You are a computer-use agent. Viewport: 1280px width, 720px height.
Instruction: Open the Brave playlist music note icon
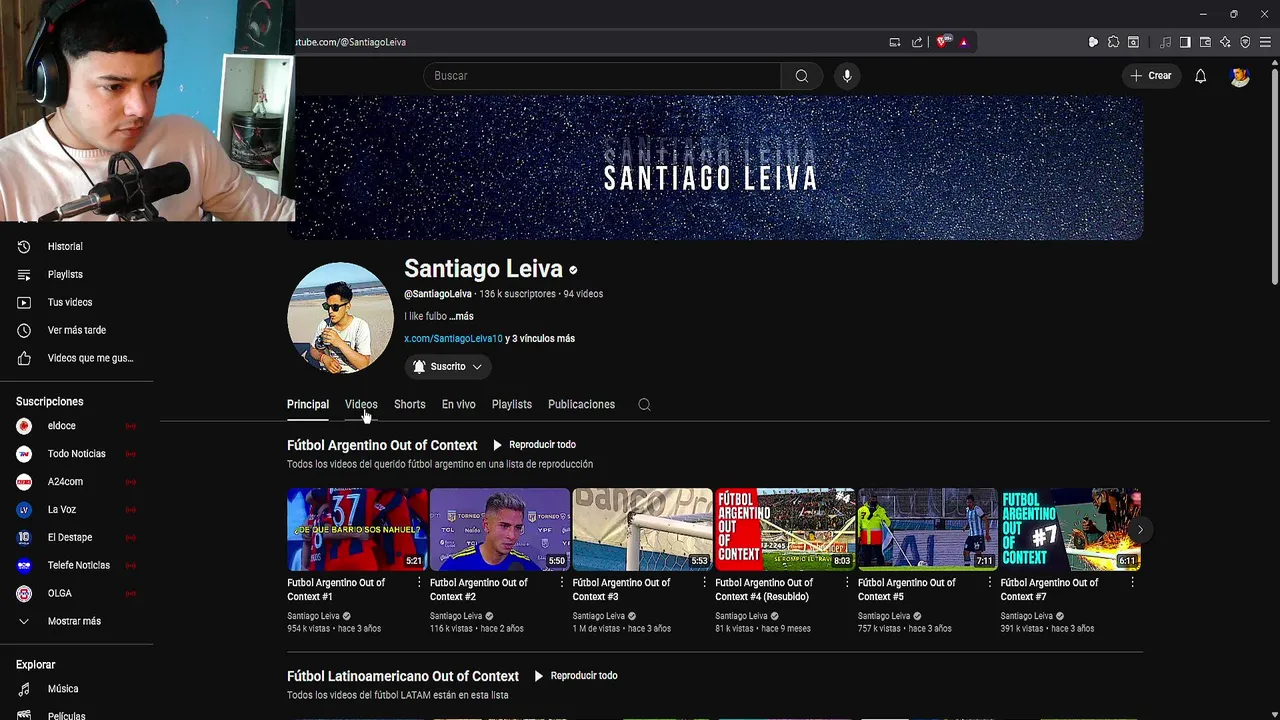tap(1165, 42)
